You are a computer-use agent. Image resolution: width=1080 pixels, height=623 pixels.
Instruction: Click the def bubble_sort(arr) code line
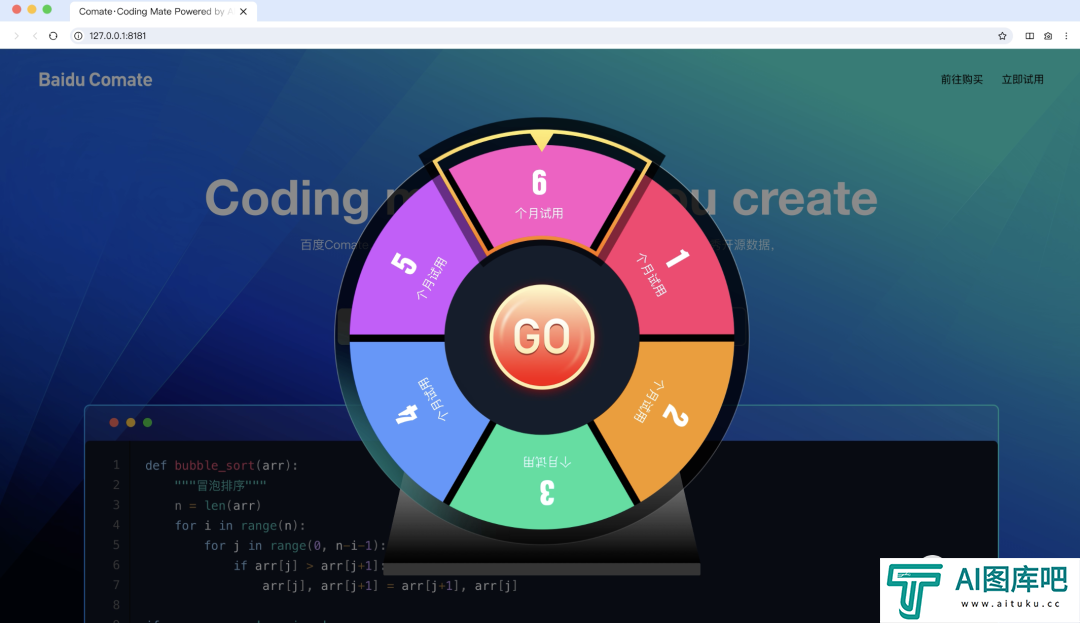(221, 465)
